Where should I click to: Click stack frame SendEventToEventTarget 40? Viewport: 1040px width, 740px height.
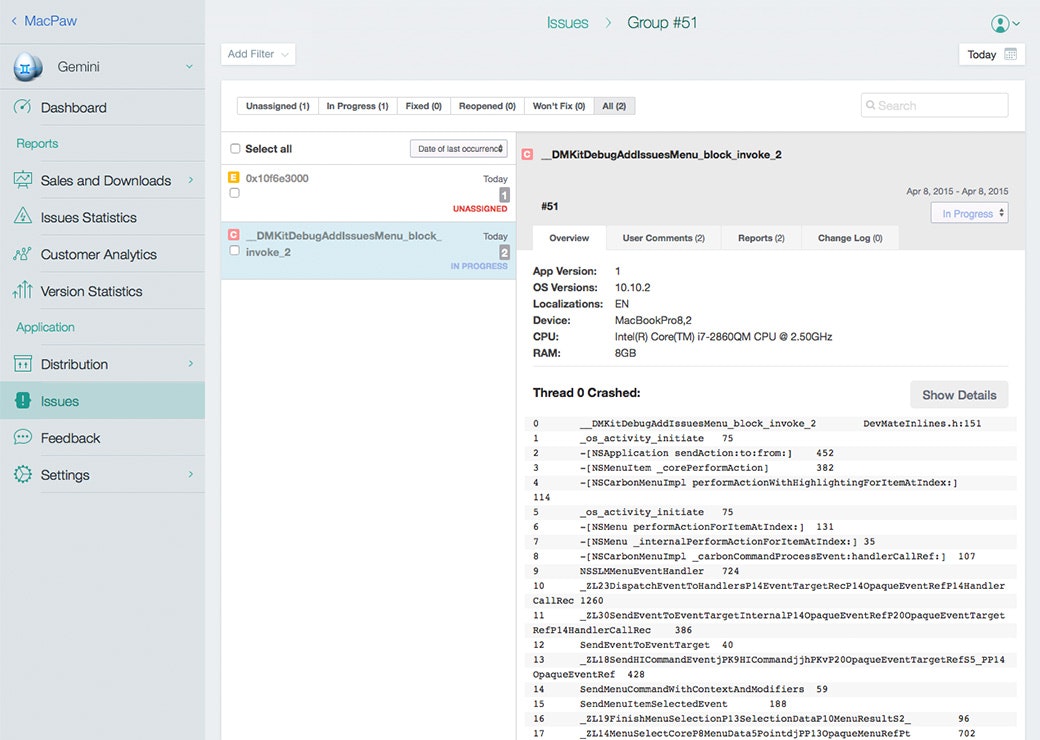[656, 645]
